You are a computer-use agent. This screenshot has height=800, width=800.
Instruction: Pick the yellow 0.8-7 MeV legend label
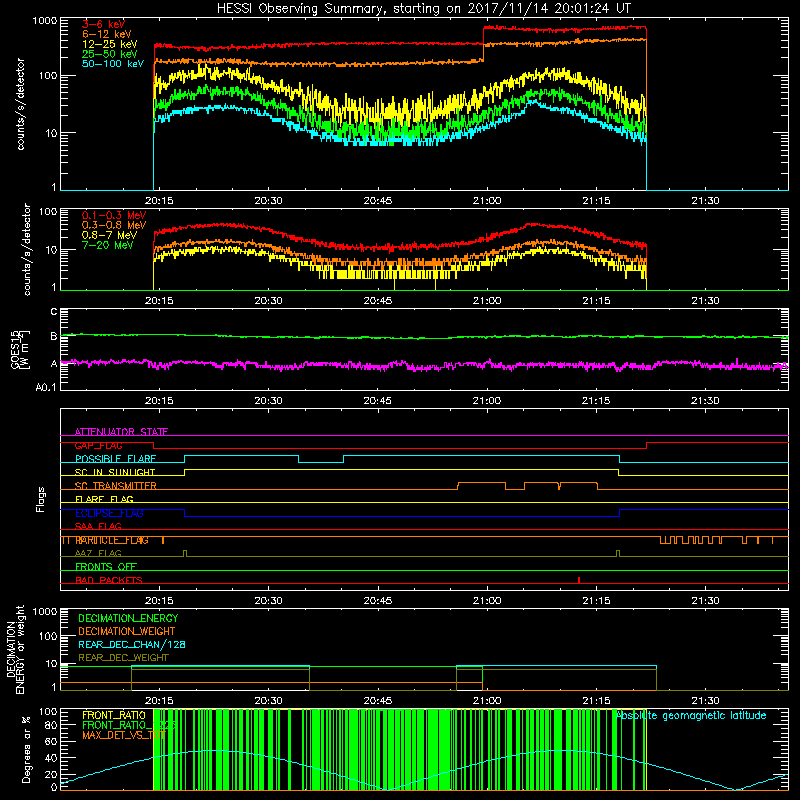click(x=109, y=235)
